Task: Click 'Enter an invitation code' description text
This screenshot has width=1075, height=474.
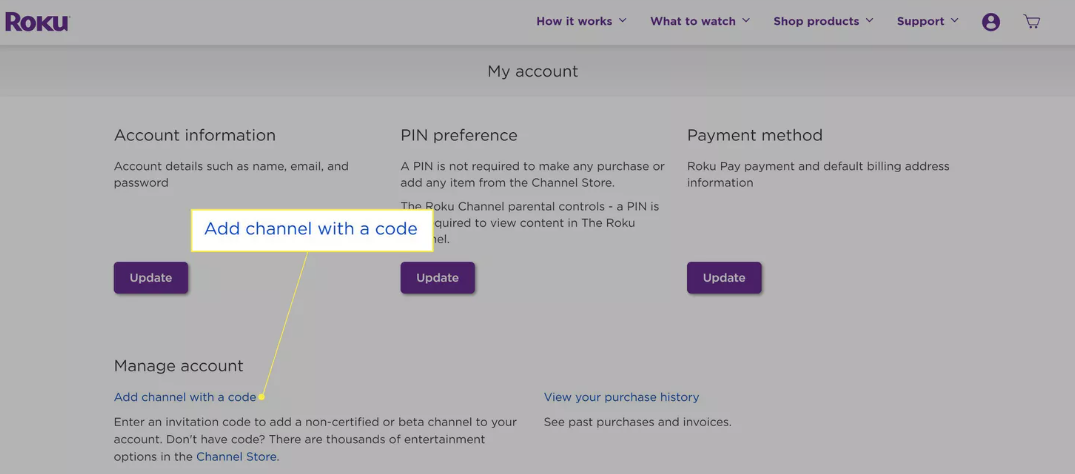Action: [x=315, y=439]
